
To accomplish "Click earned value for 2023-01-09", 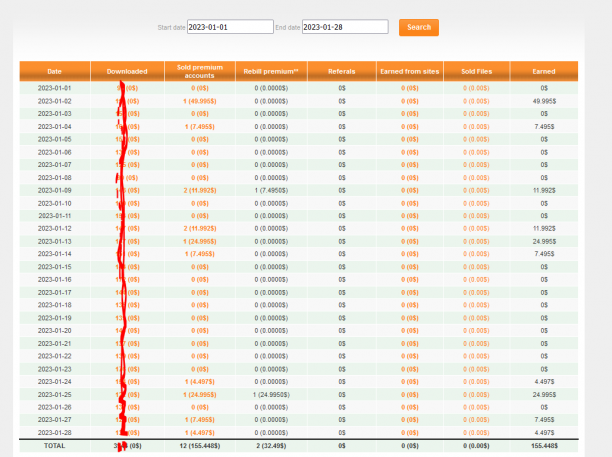I will (x=544, y=190).
